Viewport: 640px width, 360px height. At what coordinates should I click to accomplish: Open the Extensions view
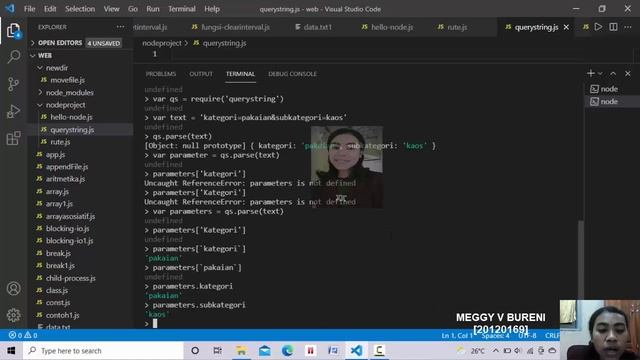point(13,138)
